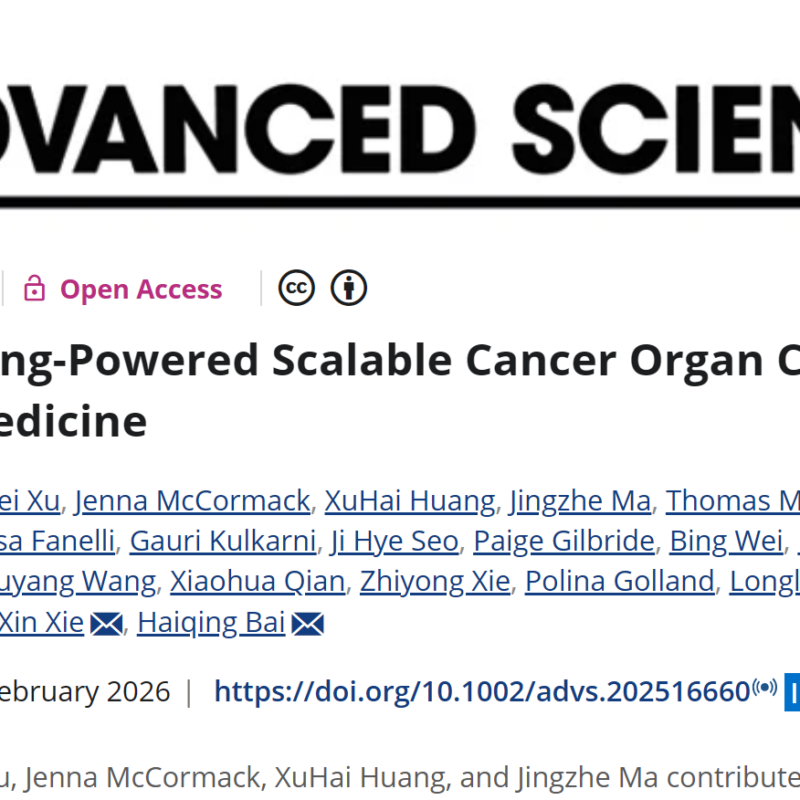Click the attribution person icon

349,289
